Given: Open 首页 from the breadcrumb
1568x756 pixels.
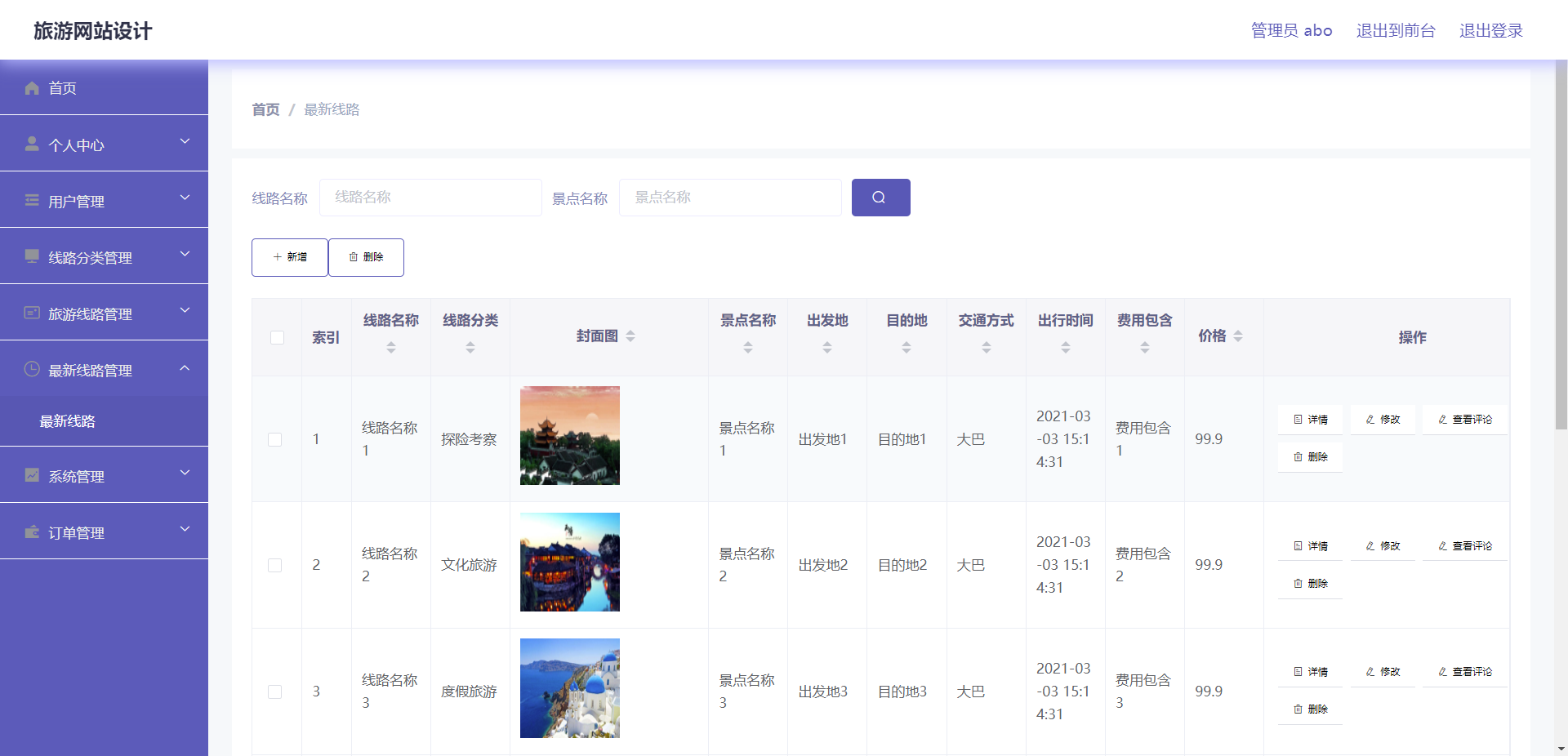Looking at the screenshot, I should coord(265,109).
